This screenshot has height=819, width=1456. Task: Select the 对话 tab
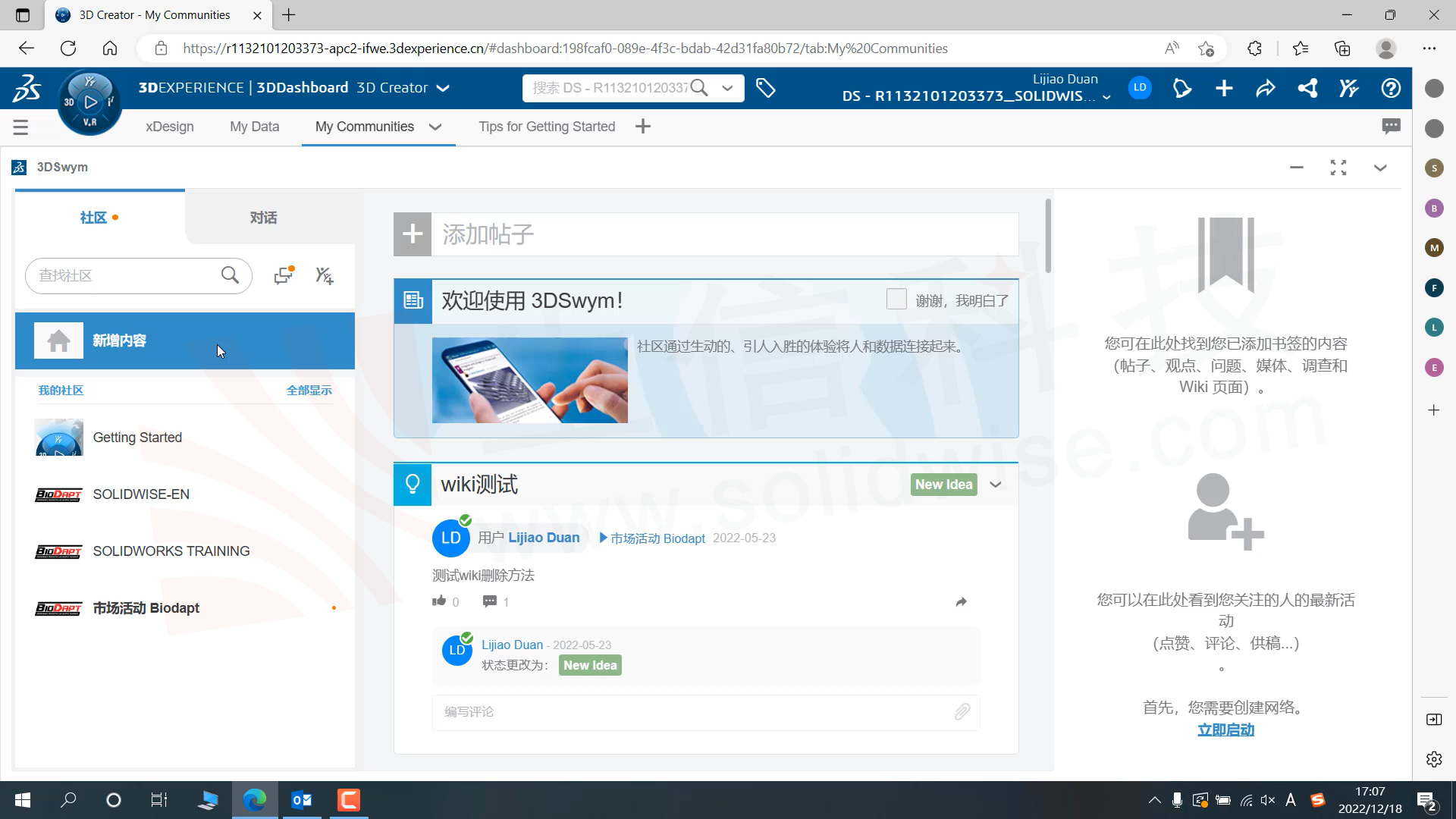[x=263, y=218]
